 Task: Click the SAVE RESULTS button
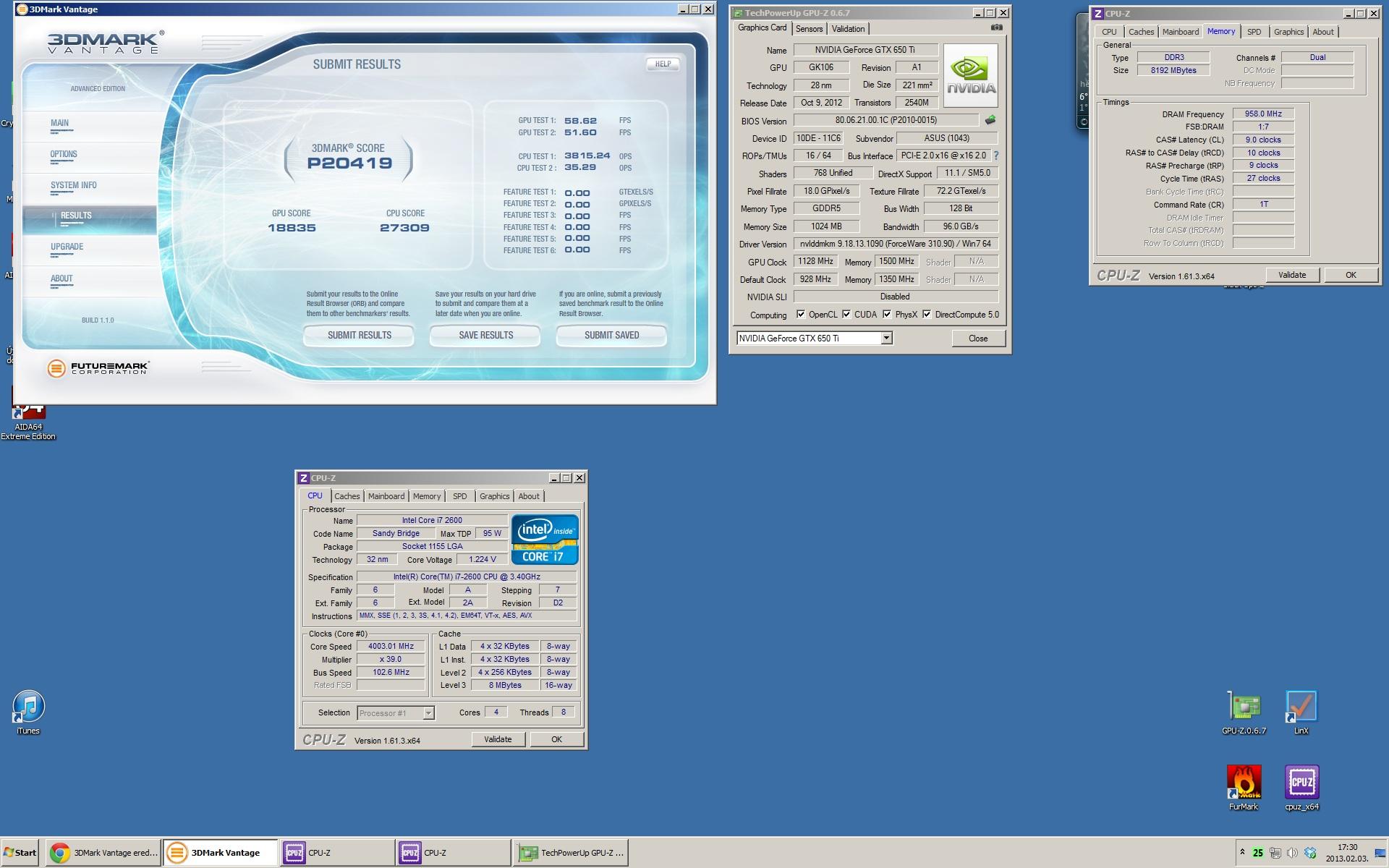coord(485,335)
